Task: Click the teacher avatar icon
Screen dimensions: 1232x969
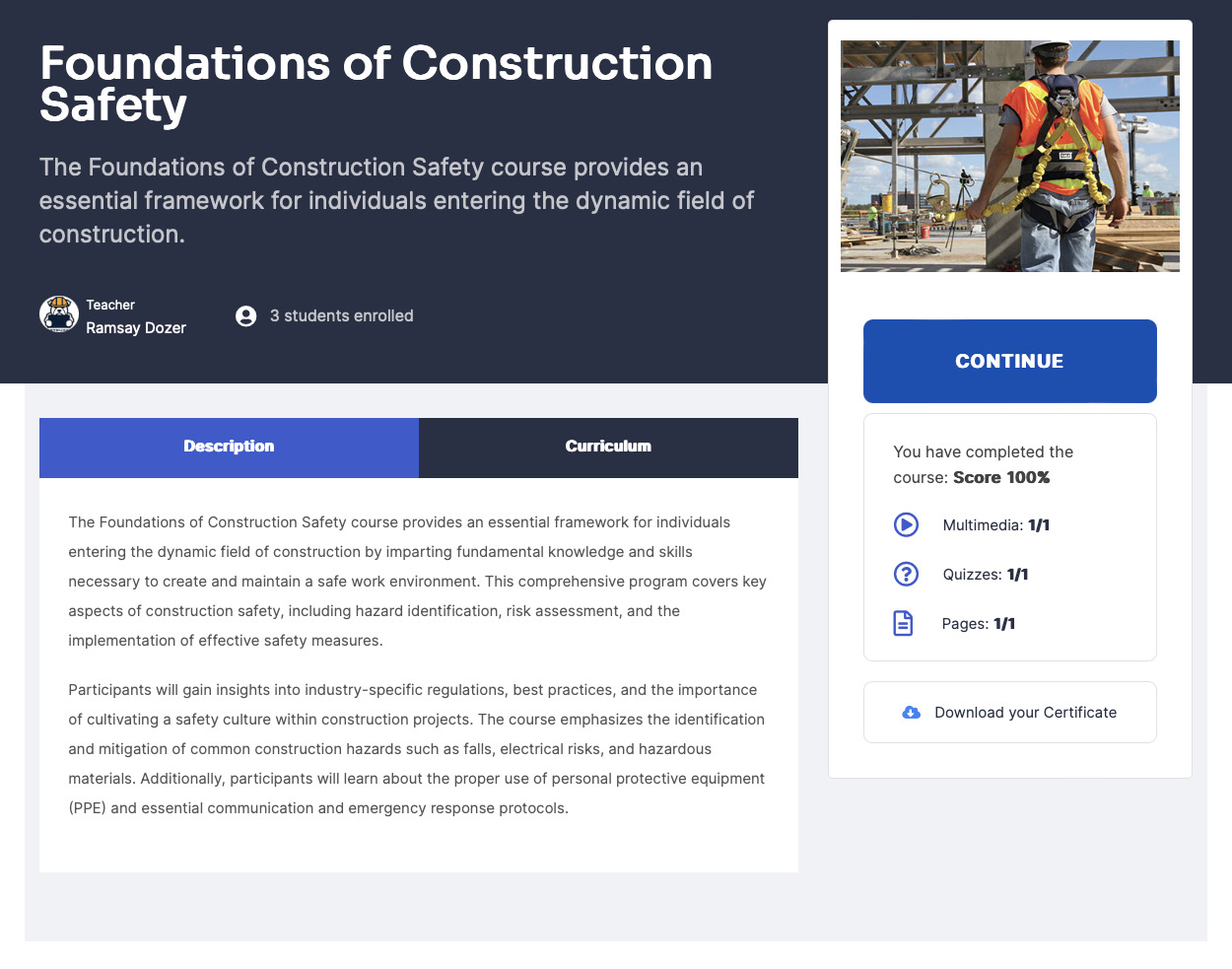Action: (x=59, y=314)
